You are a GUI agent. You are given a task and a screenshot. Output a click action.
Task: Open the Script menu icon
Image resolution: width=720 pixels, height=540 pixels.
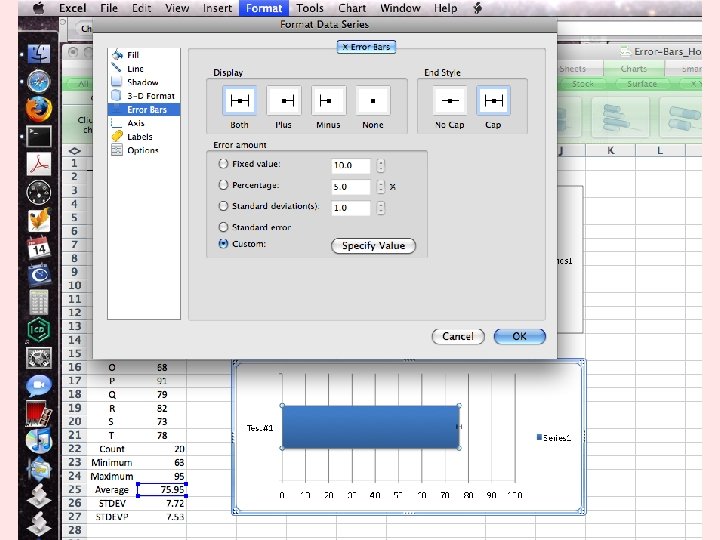coord(478,8)
